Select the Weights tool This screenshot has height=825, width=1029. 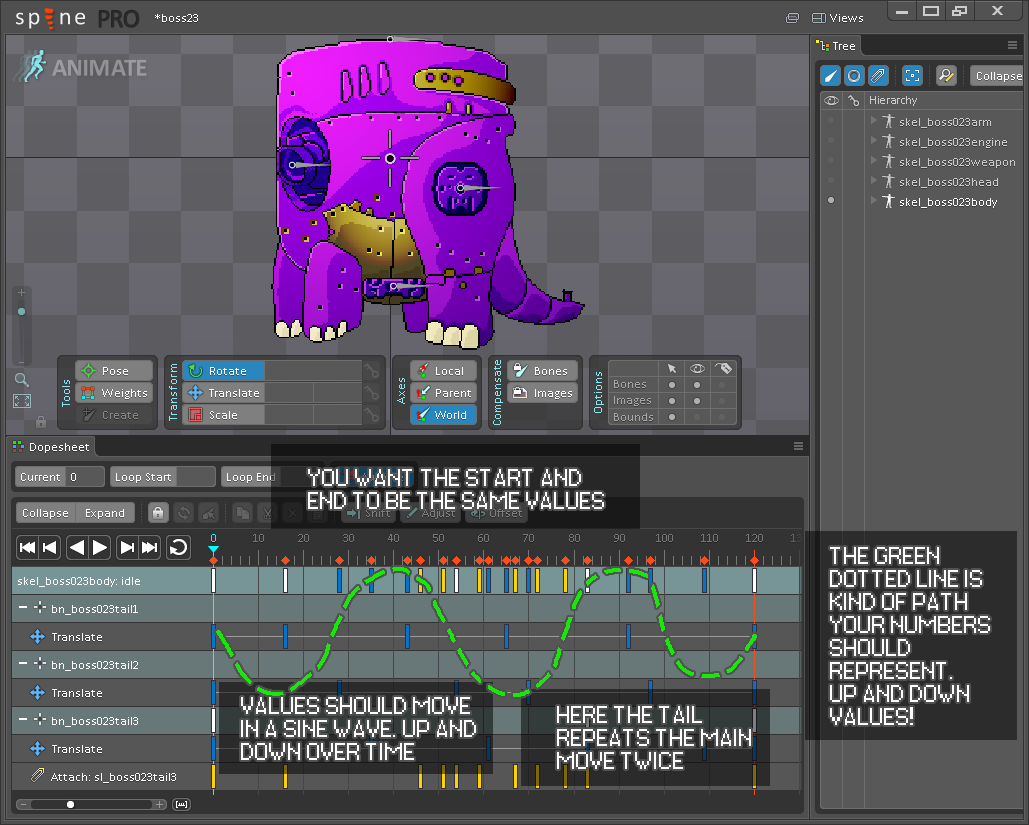114,393
